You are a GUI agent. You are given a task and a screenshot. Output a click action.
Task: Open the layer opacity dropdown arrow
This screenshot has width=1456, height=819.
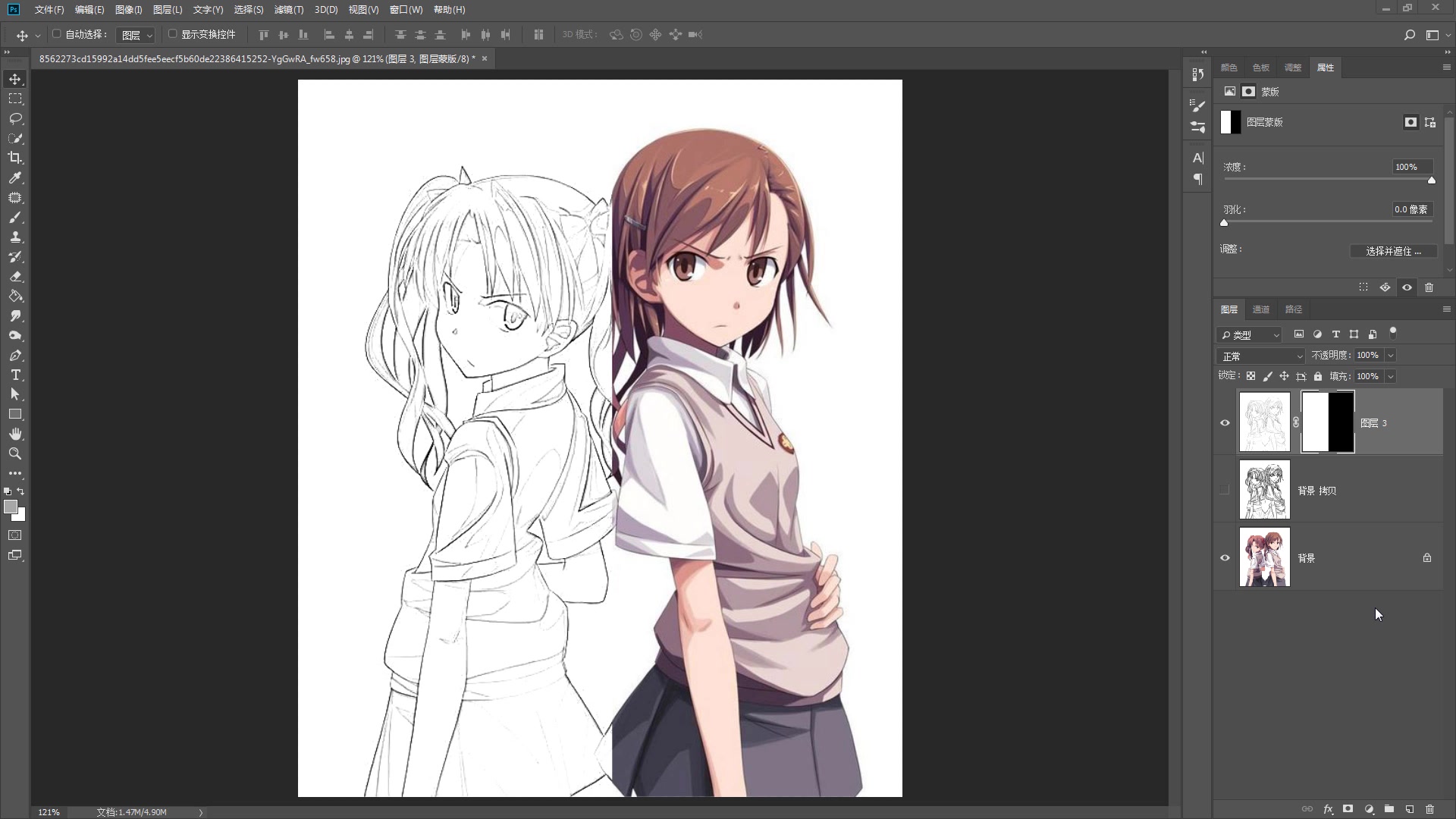click(x=1390, y=356)
